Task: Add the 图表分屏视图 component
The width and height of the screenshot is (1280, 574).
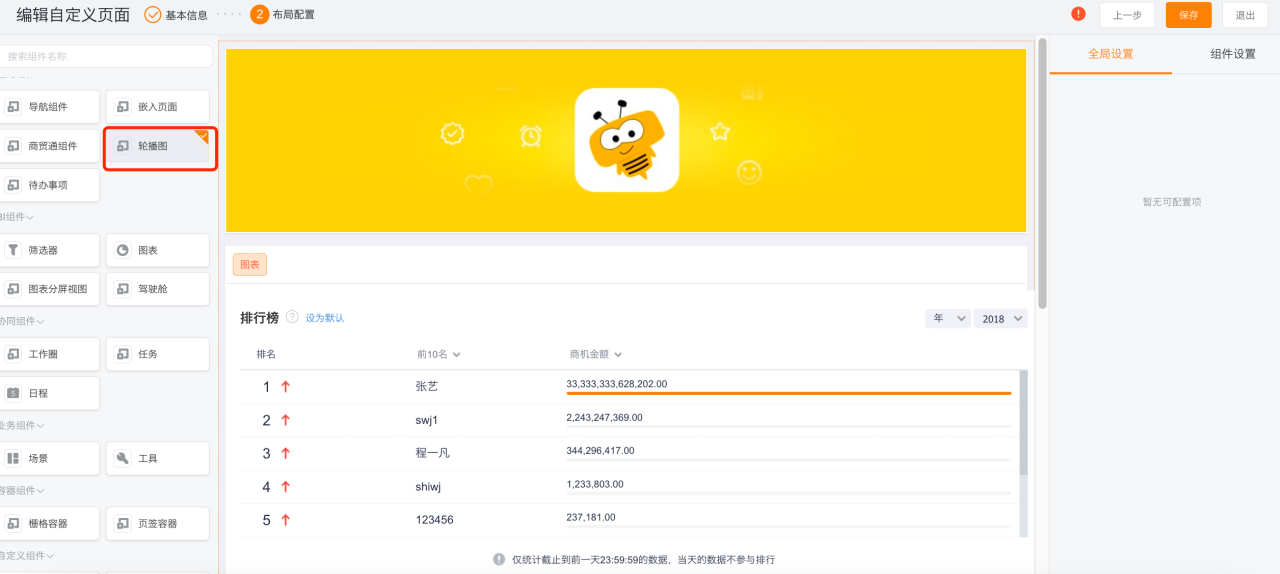Action: point(50,289)
